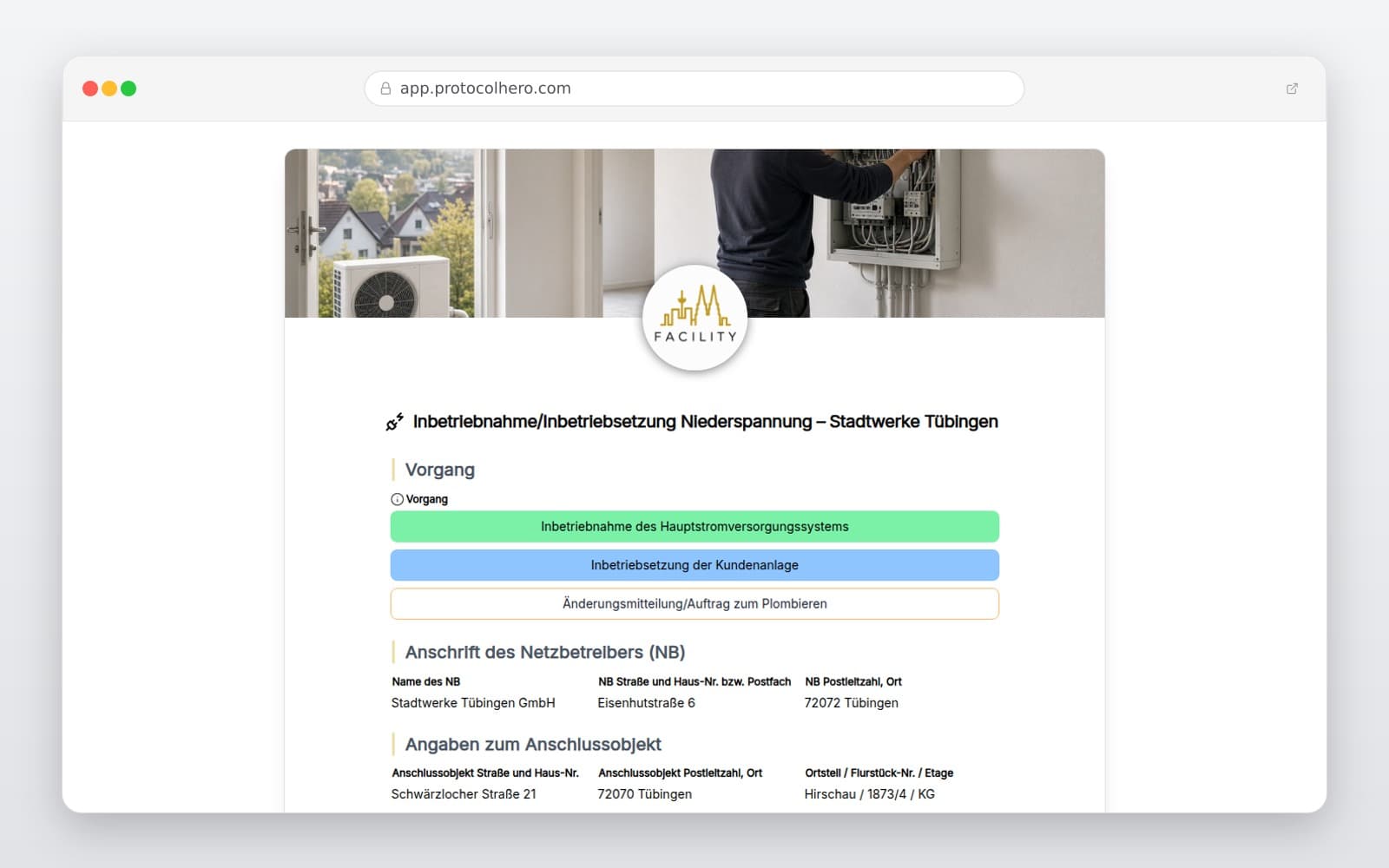This screenshot has width=1389, height=868.
Task: Click the red close window button
Action: click(x=90, y=89)
